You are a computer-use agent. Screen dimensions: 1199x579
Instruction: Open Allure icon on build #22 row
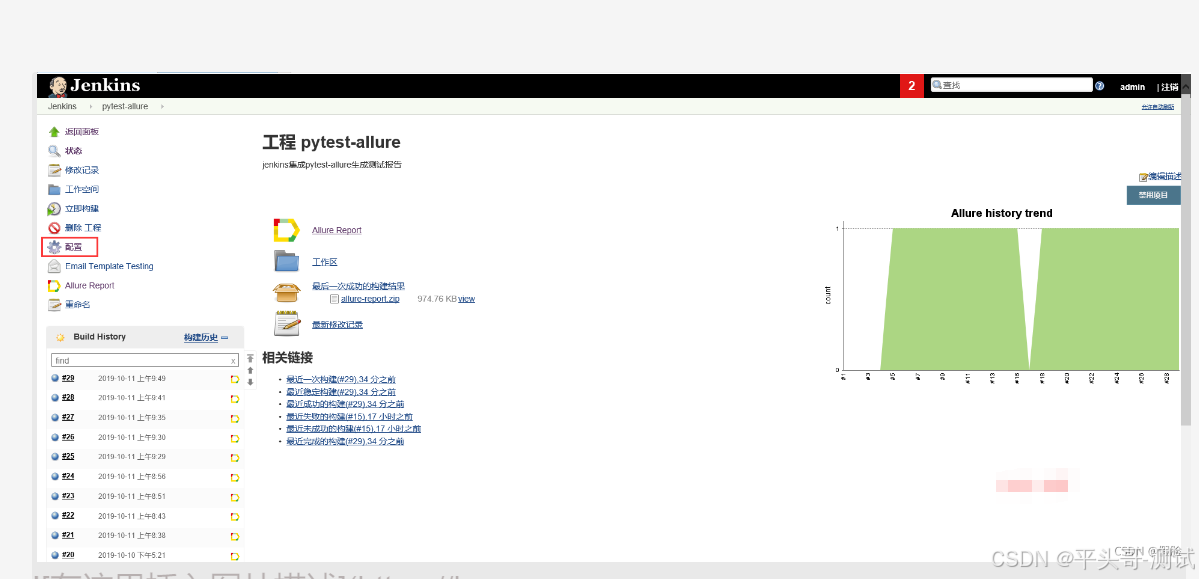235,516
